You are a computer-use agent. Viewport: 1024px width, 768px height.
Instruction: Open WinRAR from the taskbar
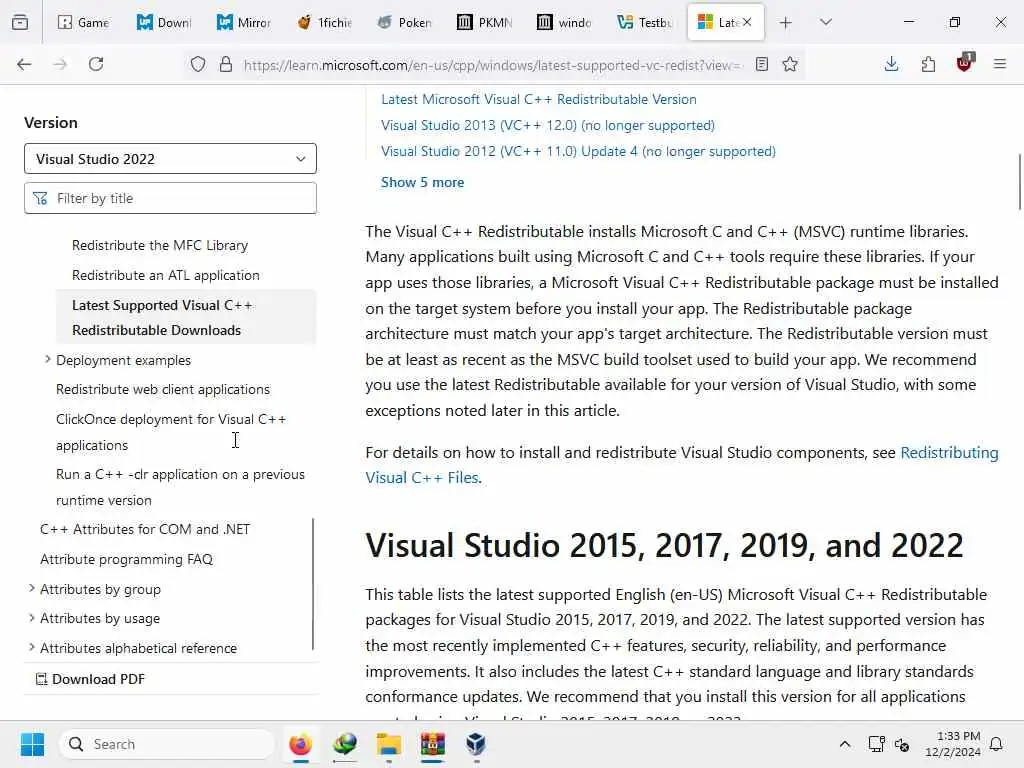[432, 744]
